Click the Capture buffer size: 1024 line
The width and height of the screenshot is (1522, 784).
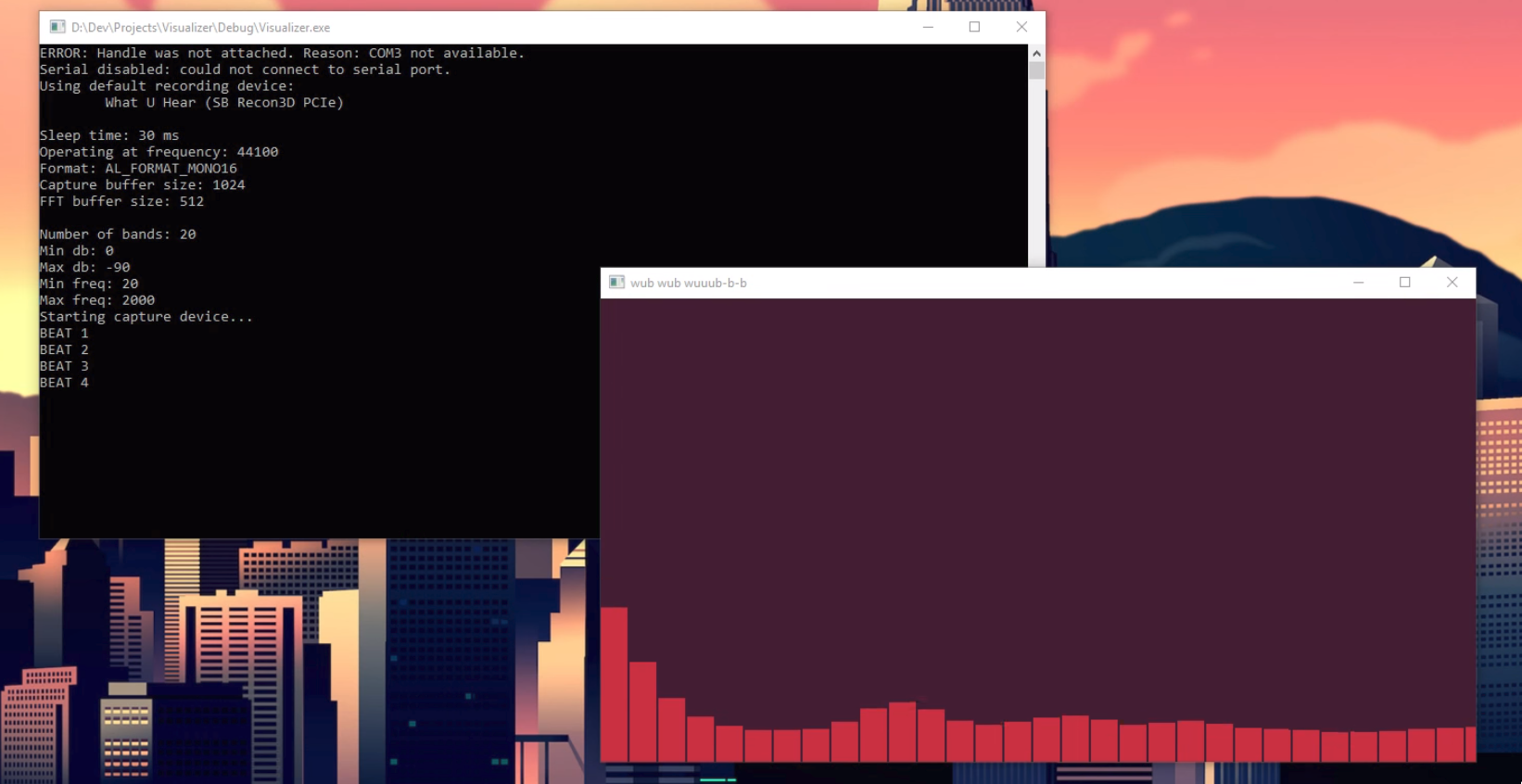tap(142, 185)
